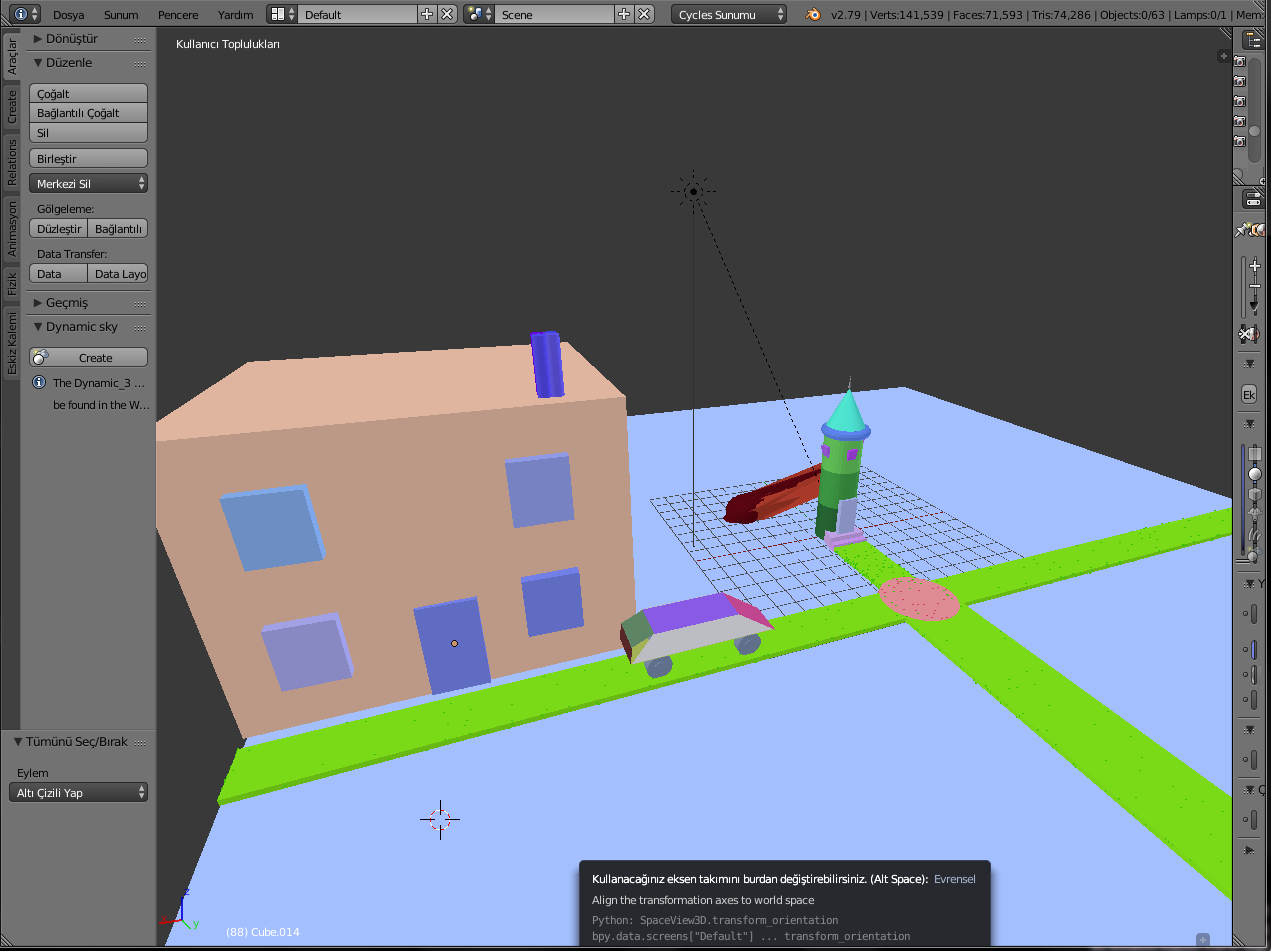The height and width of the screenshot is (951, 1271).
Task: Click the (88) Cube.014 object label
Action: [263, 932]
